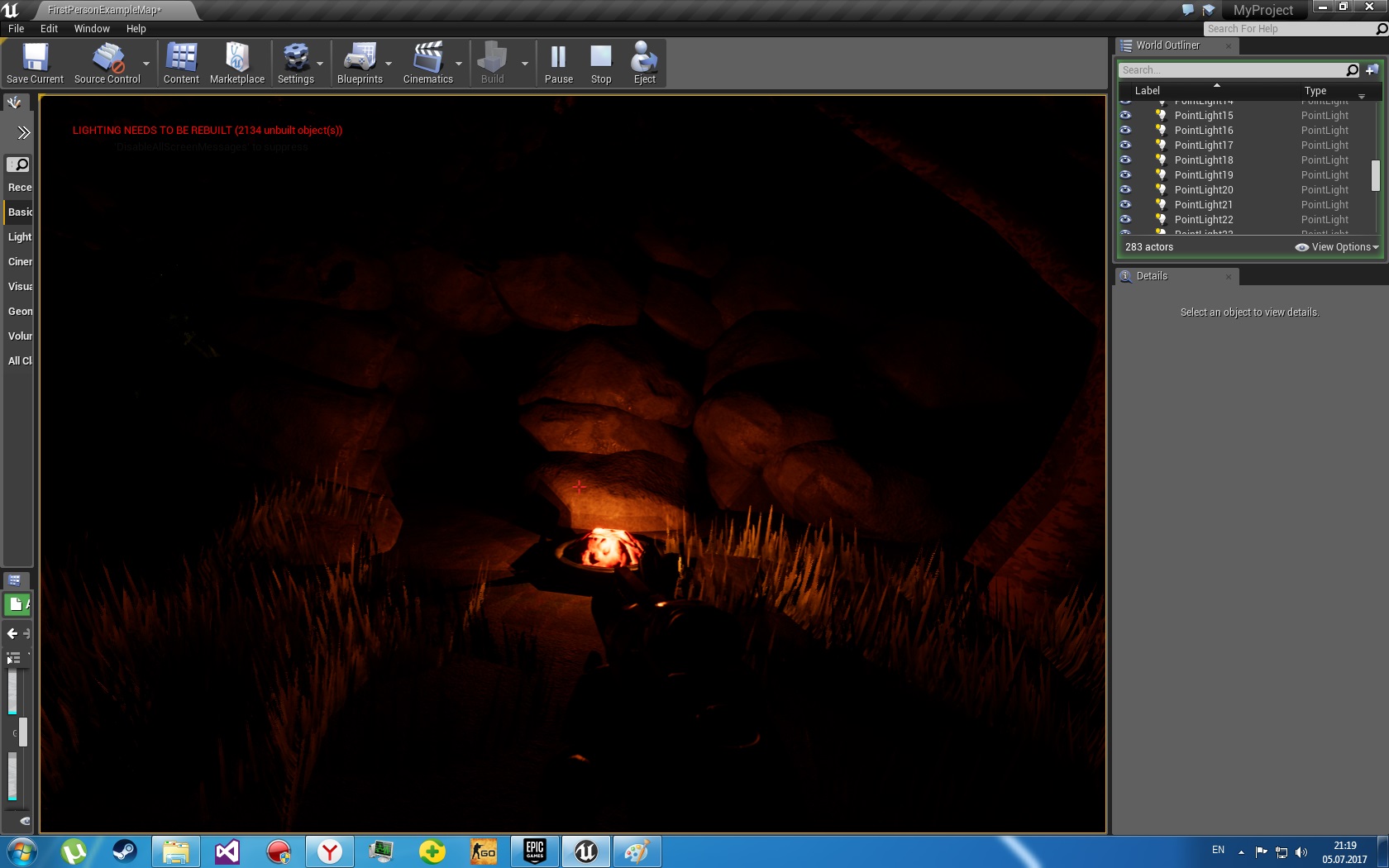Screen dimensions: 1389x868
Task: Open the Help menu
Action: pyautogui.click(x=136, y=29)
